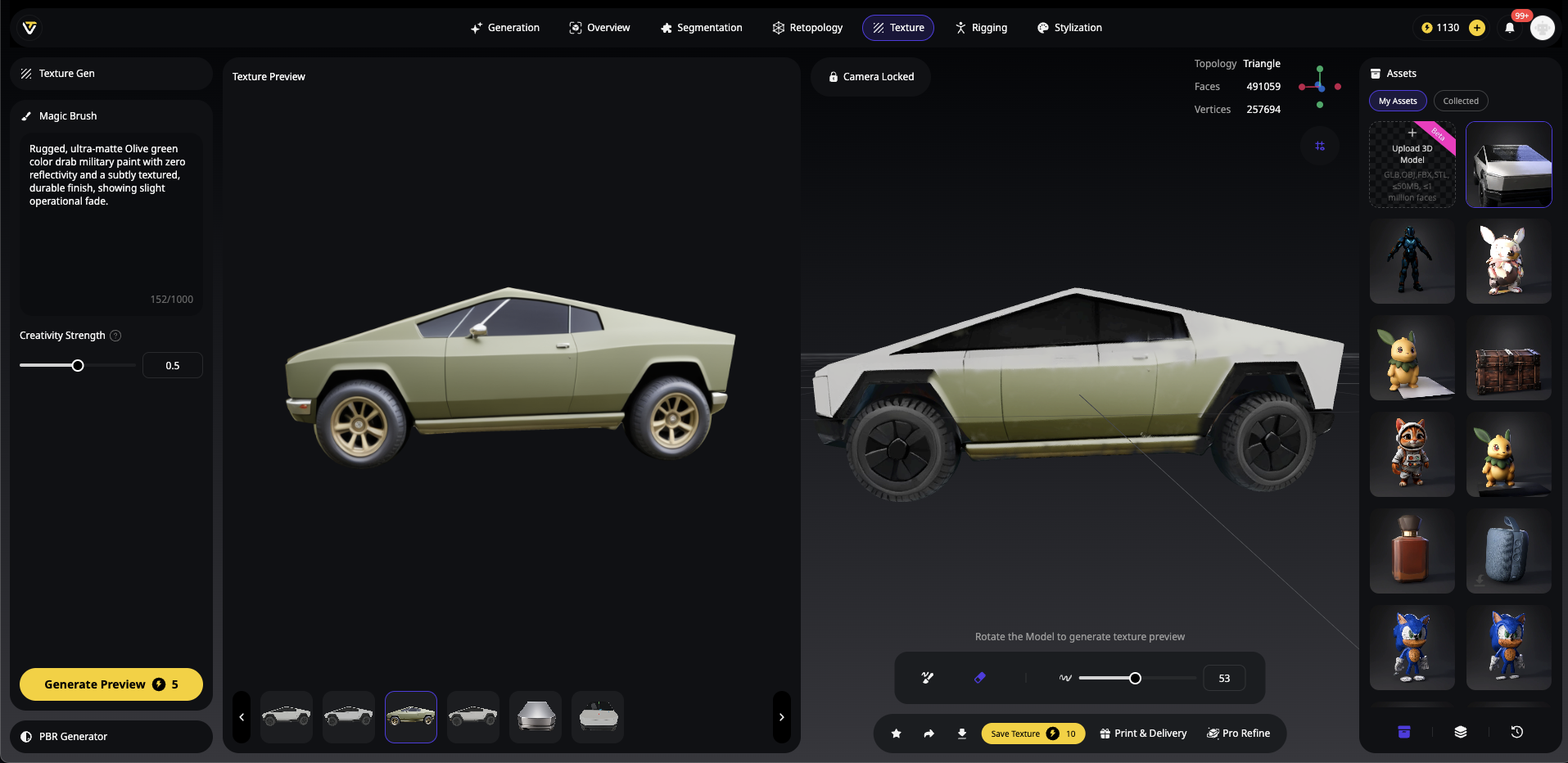Open the Rigging tab

(981, 28)
